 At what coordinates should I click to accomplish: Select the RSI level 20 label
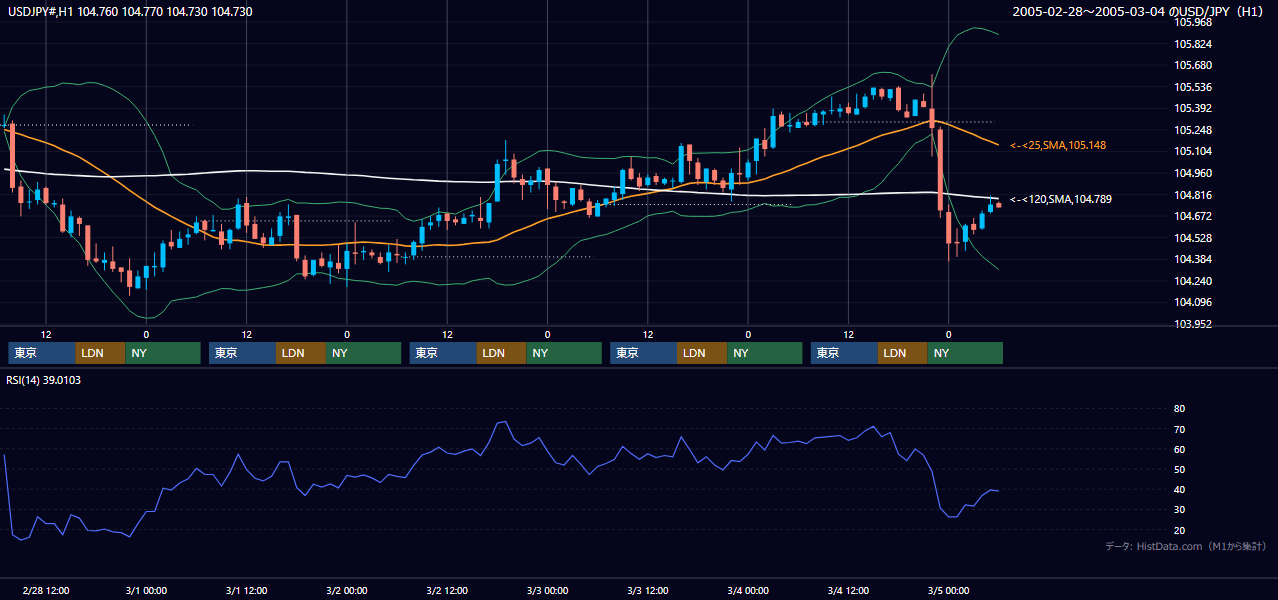[1179, 530]
